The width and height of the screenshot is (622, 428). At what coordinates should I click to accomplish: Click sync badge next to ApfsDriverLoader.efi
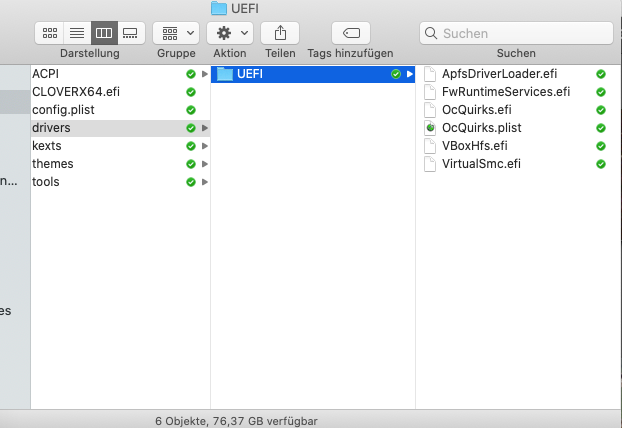(601, 74)
